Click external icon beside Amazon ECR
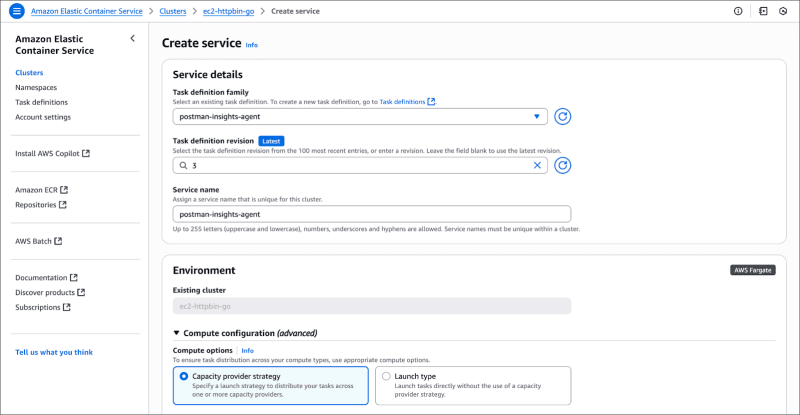The image size is (800, 415). 64,190
